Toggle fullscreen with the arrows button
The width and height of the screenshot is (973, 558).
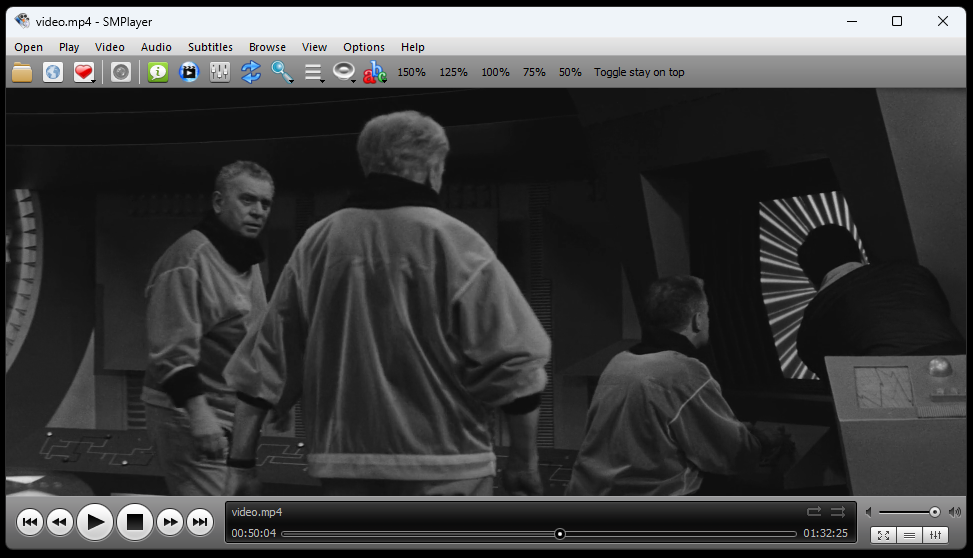pos(884,535)
